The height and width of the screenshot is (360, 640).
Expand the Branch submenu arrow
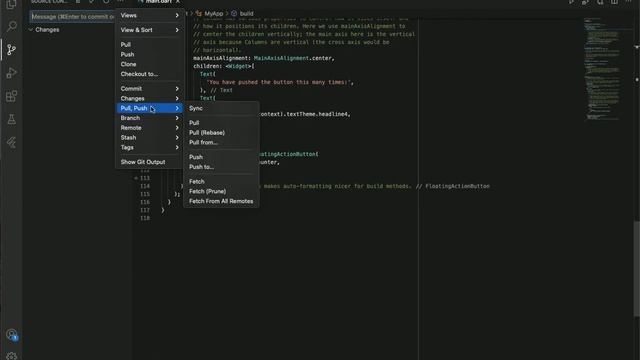177,118
